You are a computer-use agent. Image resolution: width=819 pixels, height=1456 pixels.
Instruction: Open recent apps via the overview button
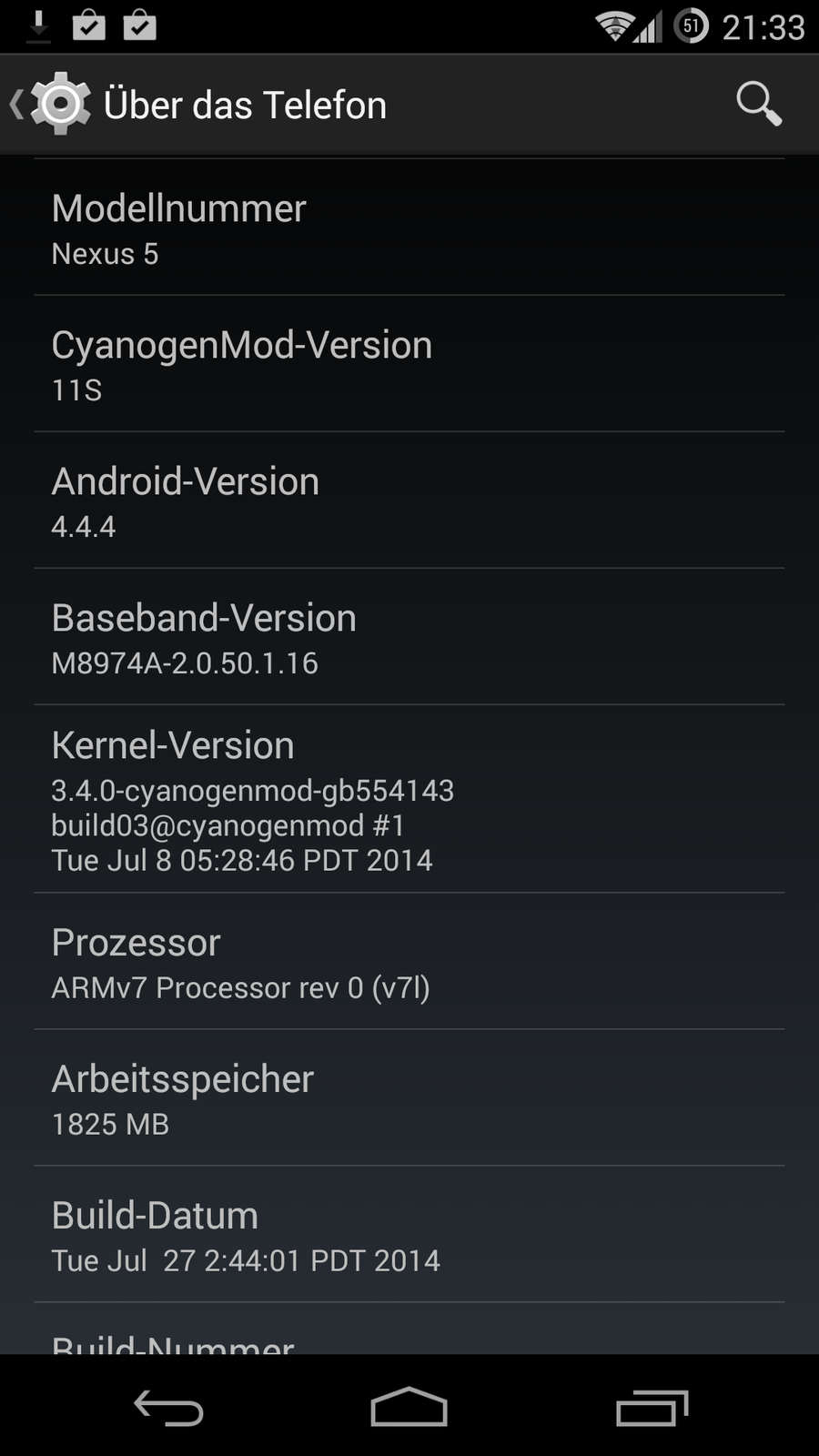pyautogui.click(x=652, y=1408)
